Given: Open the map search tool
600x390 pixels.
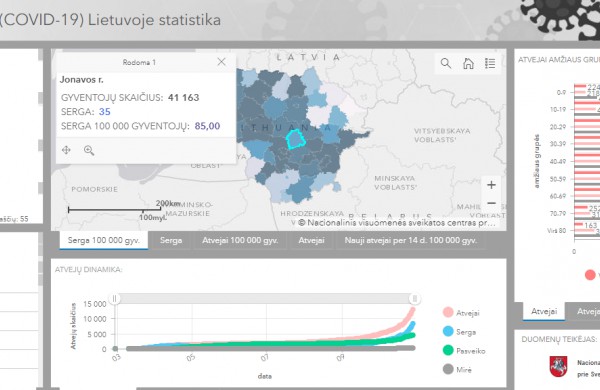Looking at the screenshot, I should click(x=445, y=63).
